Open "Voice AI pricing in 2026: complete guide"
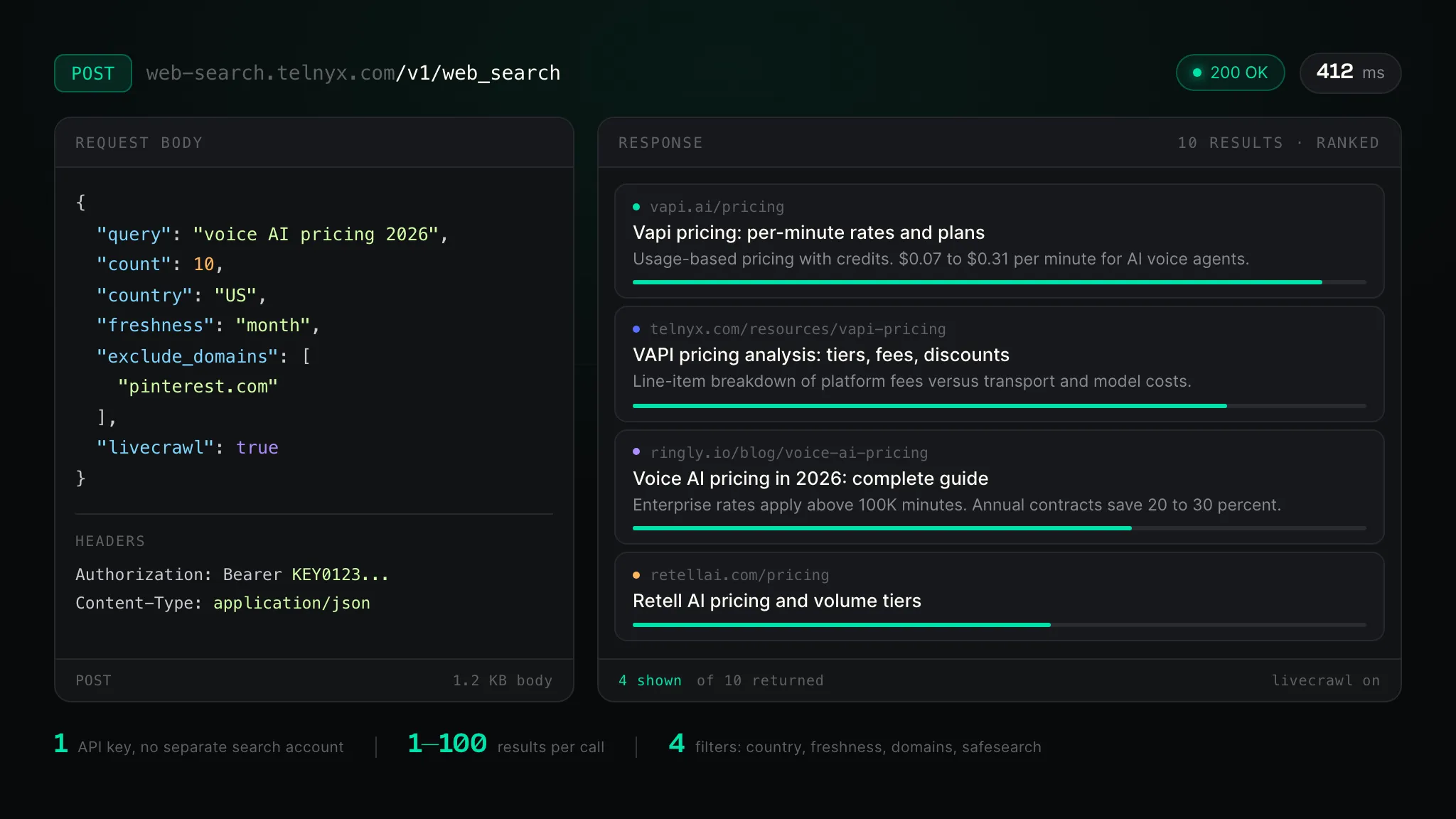This screenshot has width=1456, height=819. [x=810, y=478]
